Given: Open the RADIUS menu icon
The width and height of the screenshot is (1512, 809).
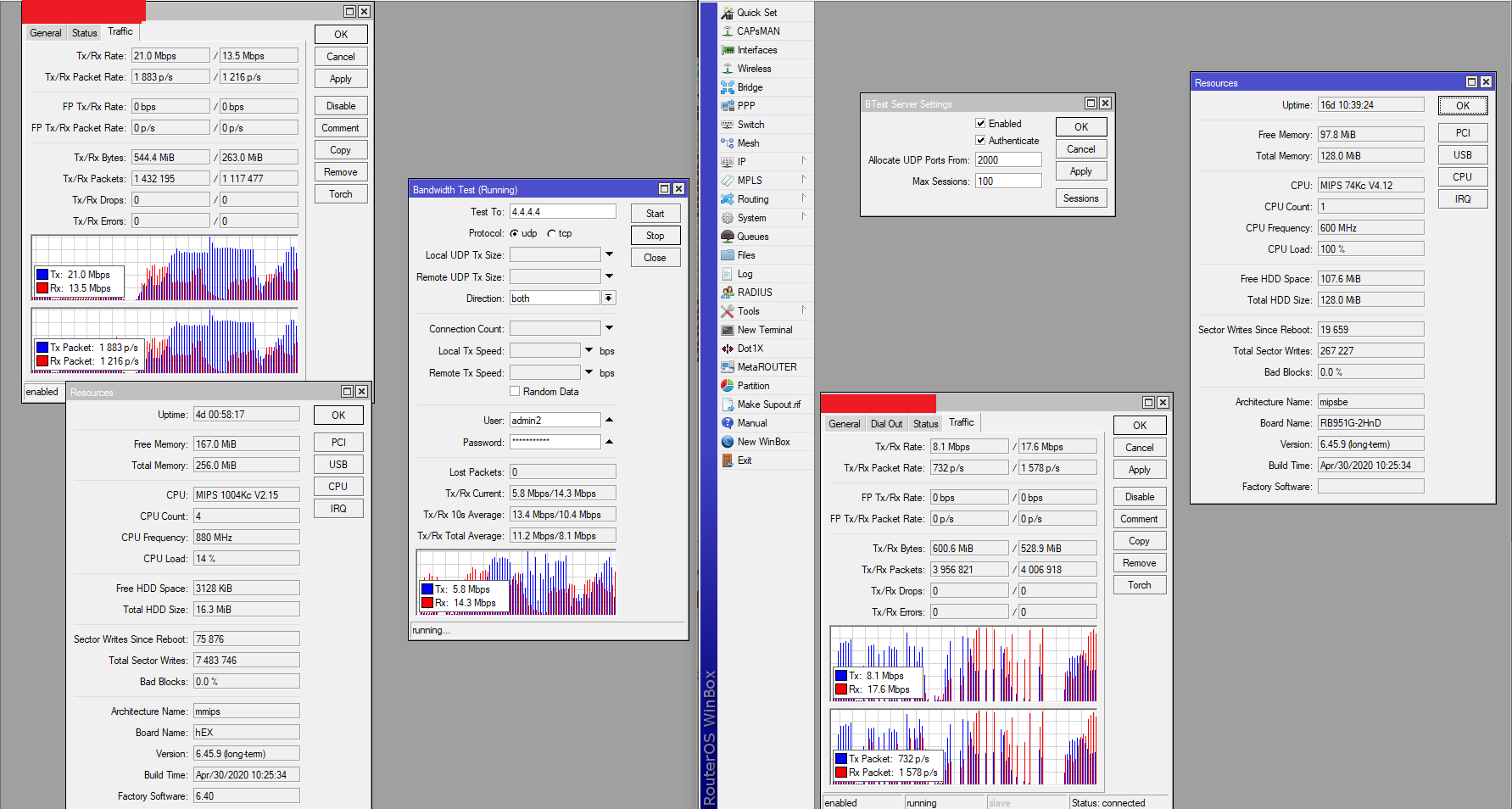Looking at the screenshot, I should [727, 293].
